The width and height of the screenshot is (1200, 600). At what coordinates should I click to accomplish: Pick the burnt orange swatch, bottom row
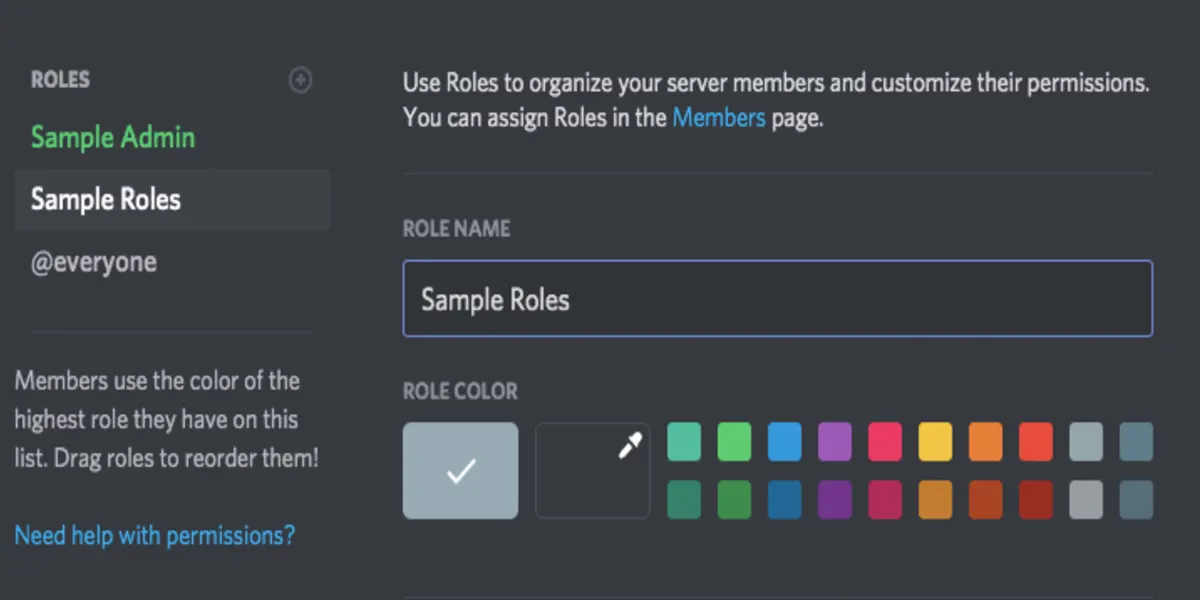[985, 500]
